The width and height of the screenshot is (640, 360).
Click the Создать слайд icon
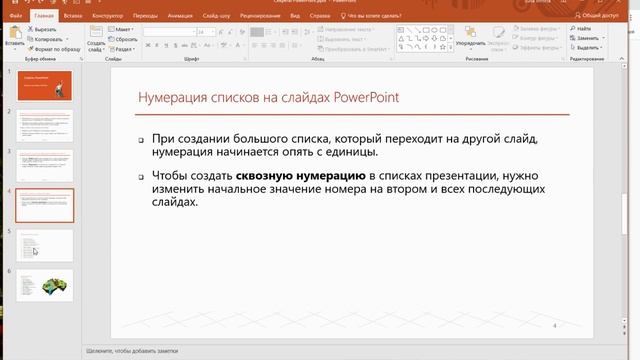(x=96, y=32)
